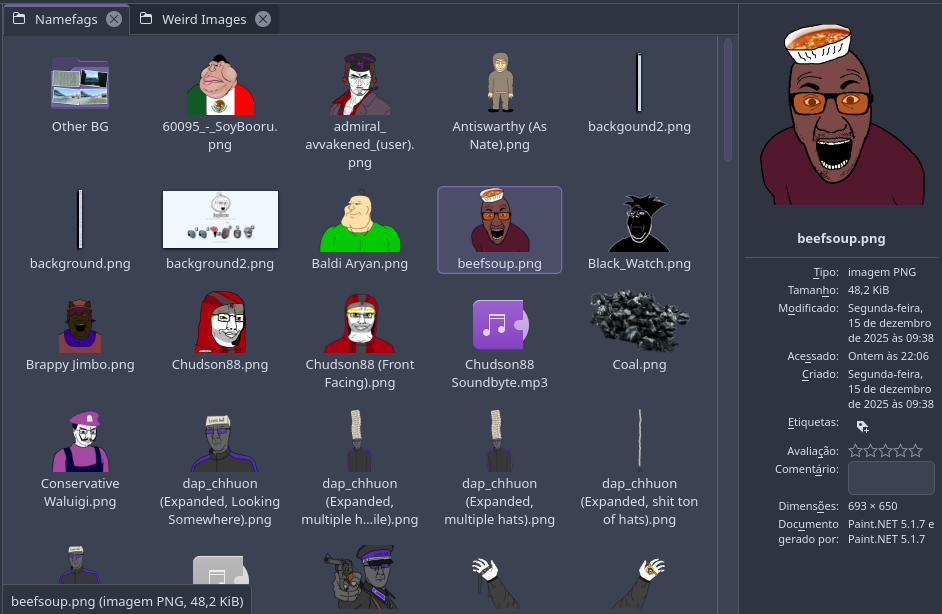Click the add tag icon next to Etiquetas
The image size is (942, 614).
pyautogui.click(x=863, y=426)
